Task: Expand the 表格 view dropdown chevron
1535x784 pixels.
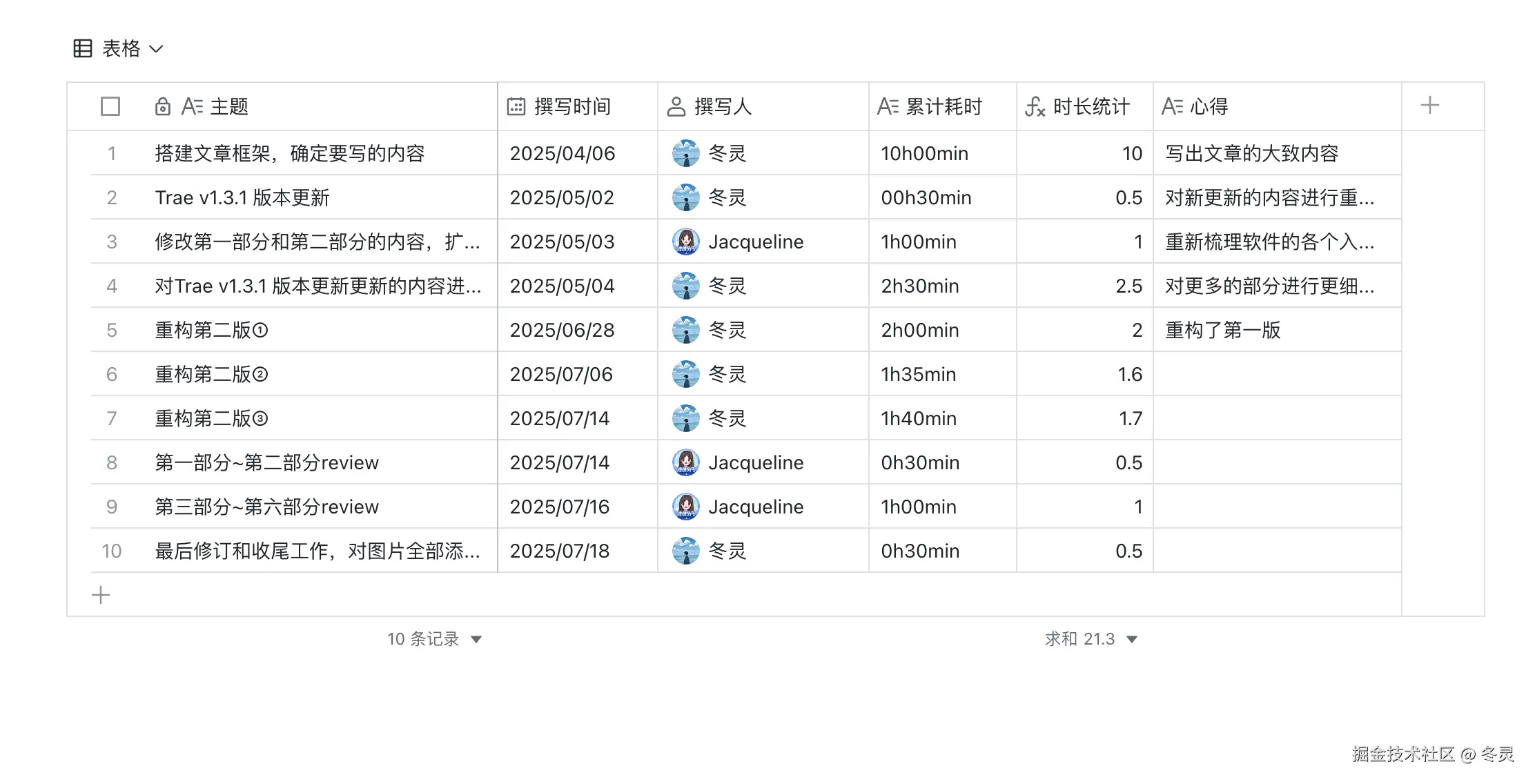Action: 157,49
